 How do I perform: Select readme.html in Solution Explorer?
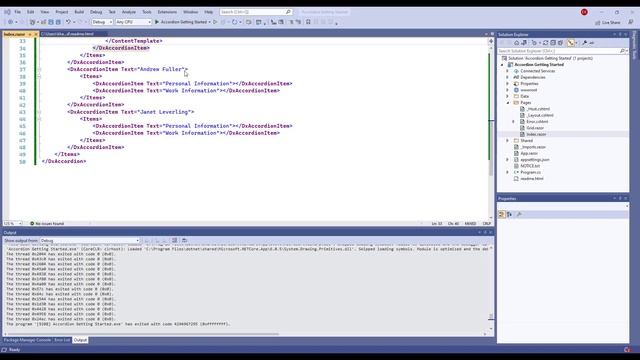pyautogui.click(x=531, y=179)
